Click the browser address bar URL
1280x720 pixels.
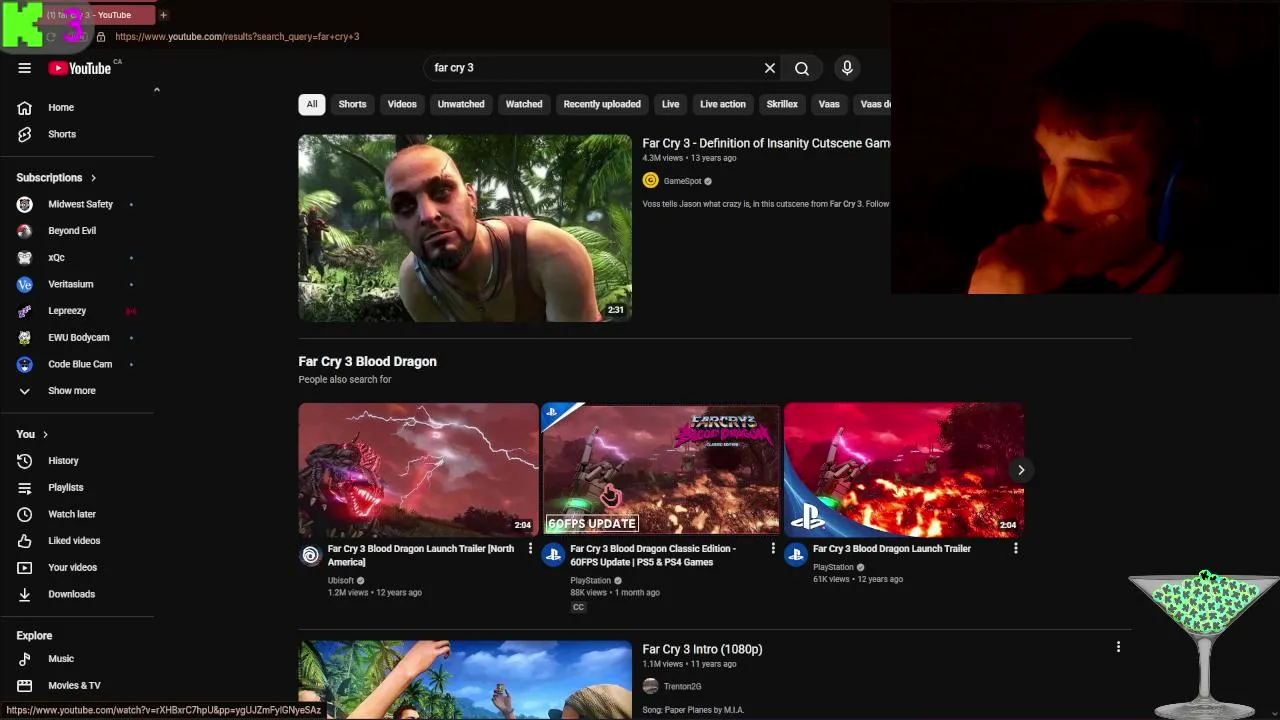click(237, 37)
